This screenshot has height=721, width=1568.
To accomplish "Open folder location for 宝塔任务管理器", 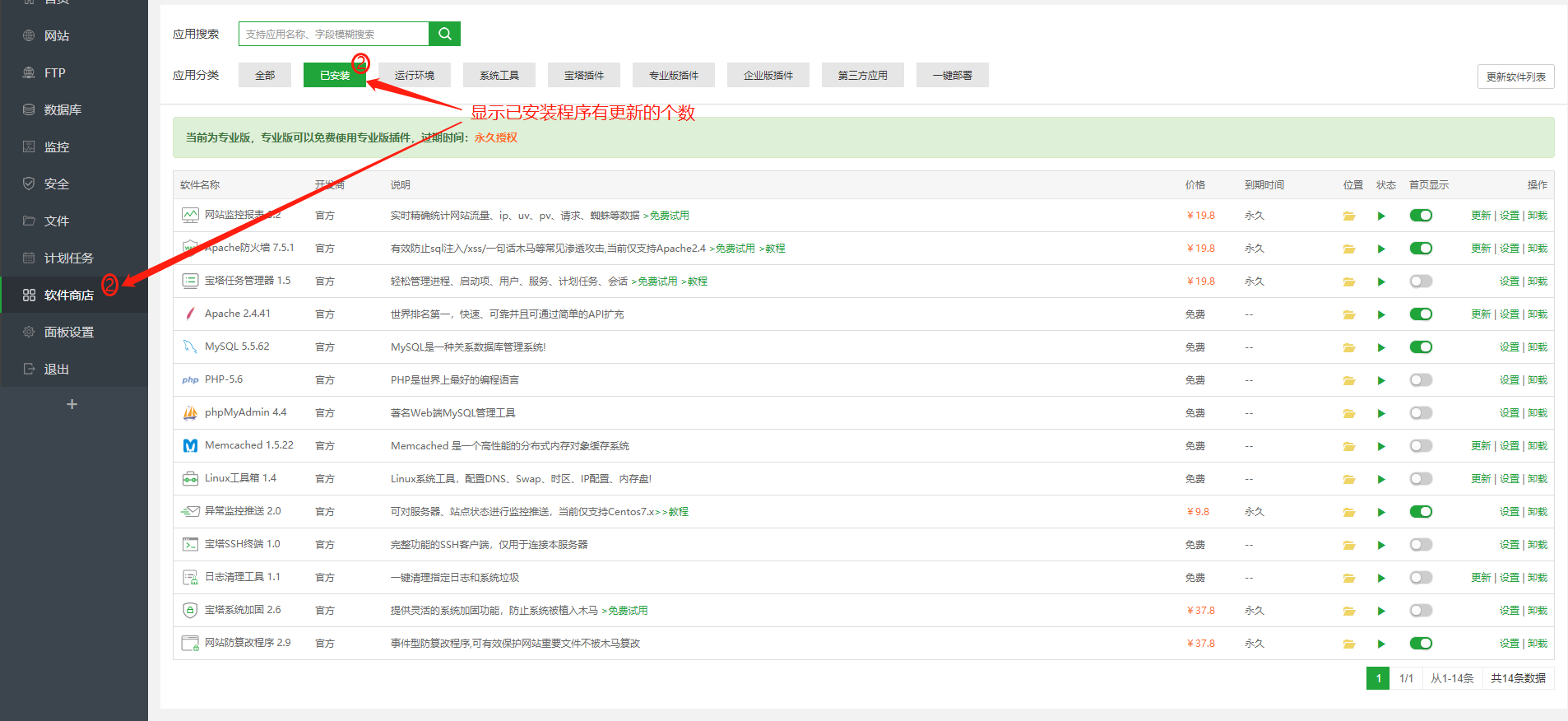I will point(1349,281).
